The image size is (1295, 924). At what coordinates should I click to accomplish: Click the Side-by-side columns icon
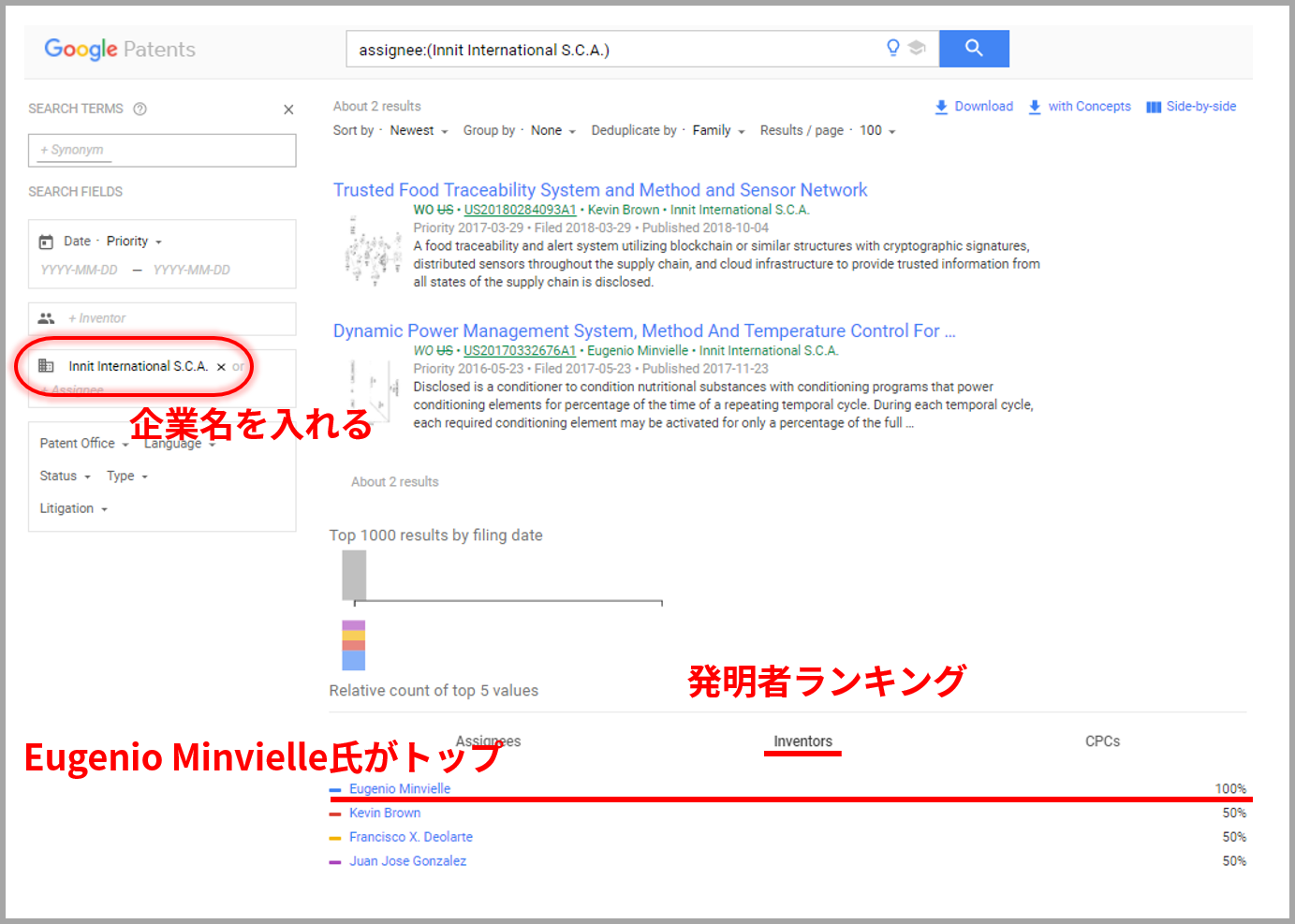pos(1154,107)
